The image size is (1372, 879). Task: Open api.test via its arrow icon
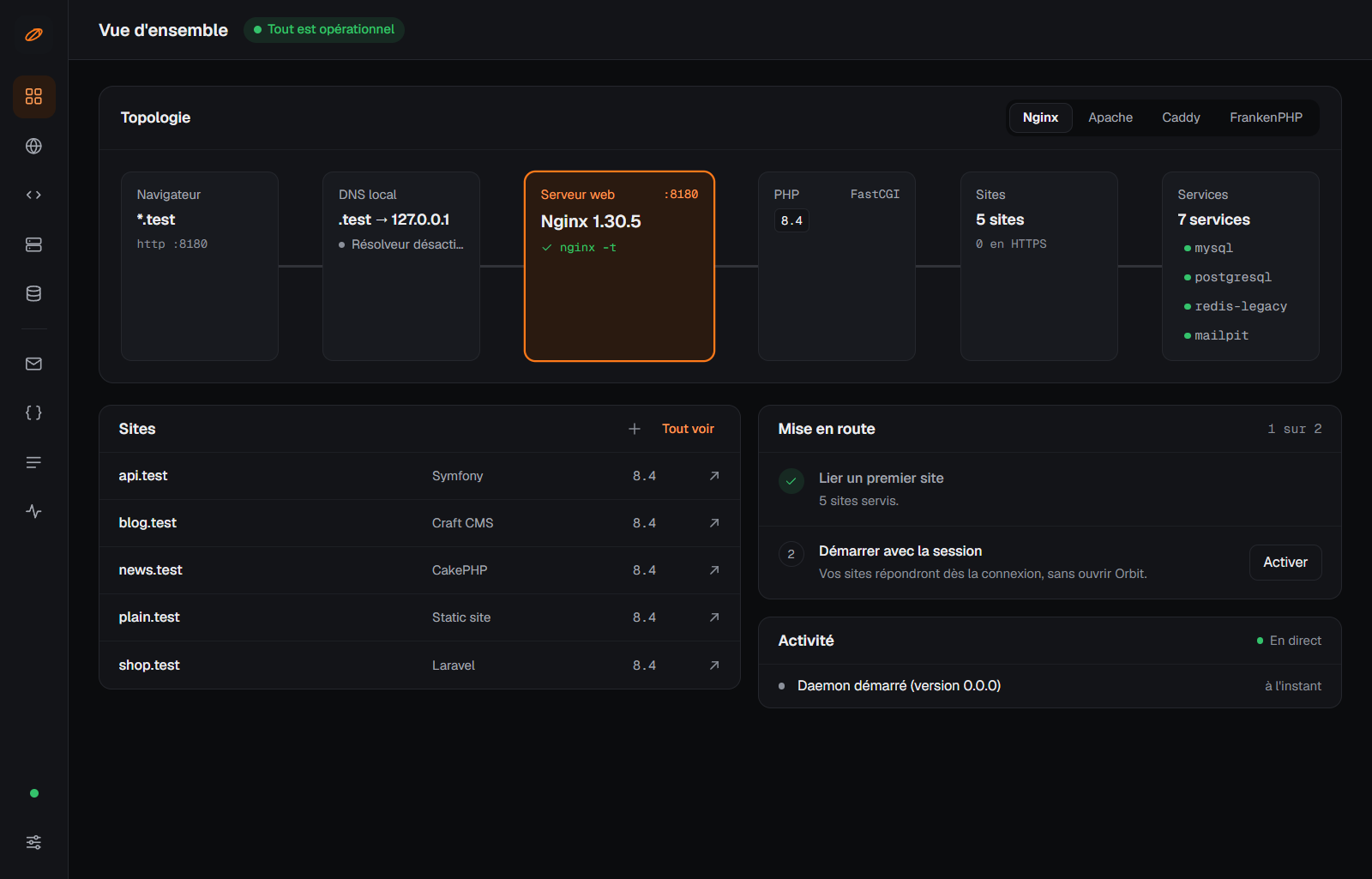pos(714,476)
